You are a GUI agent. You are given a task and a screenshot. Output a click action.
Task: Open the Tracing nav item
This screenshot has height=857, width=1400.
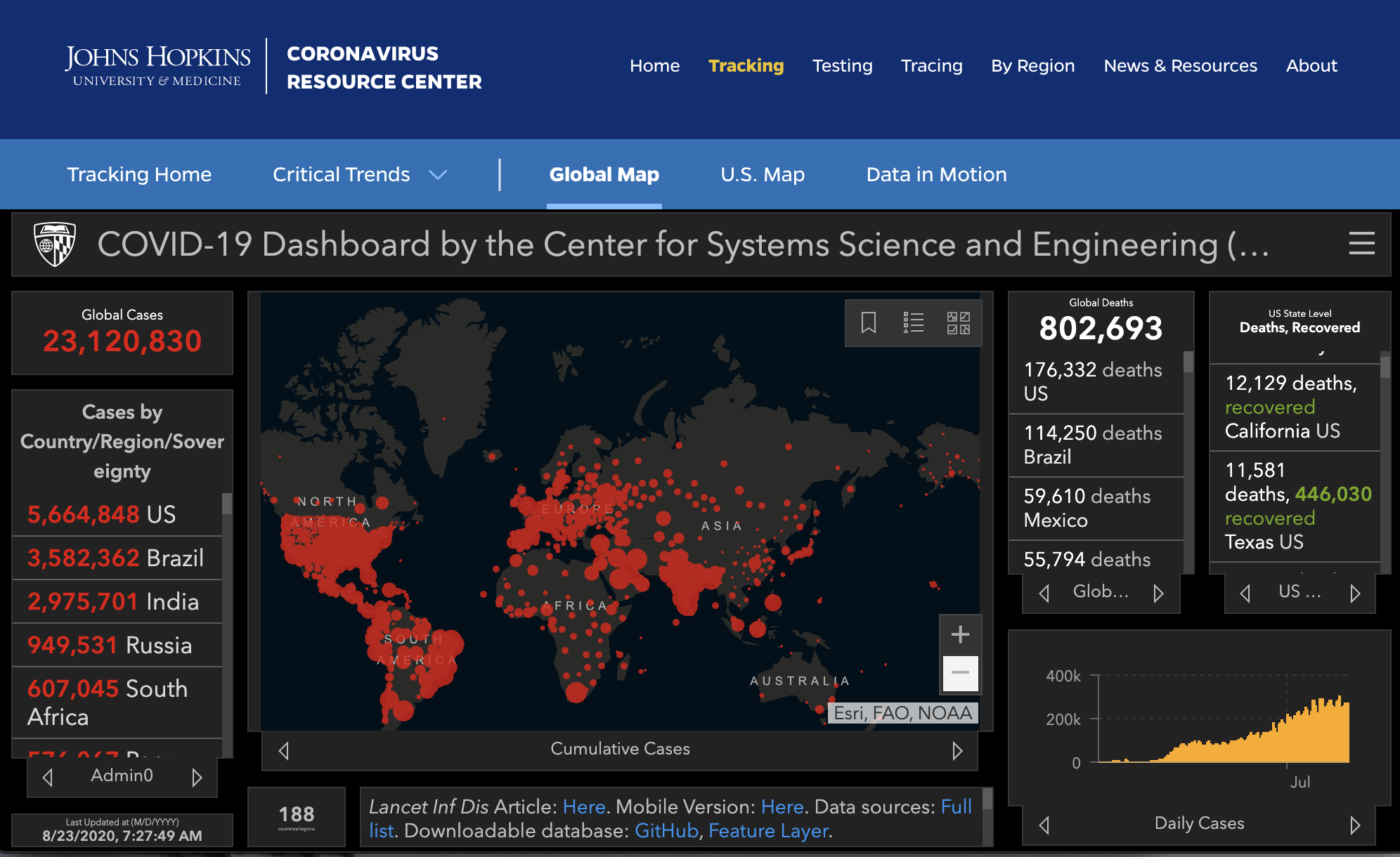931,65
